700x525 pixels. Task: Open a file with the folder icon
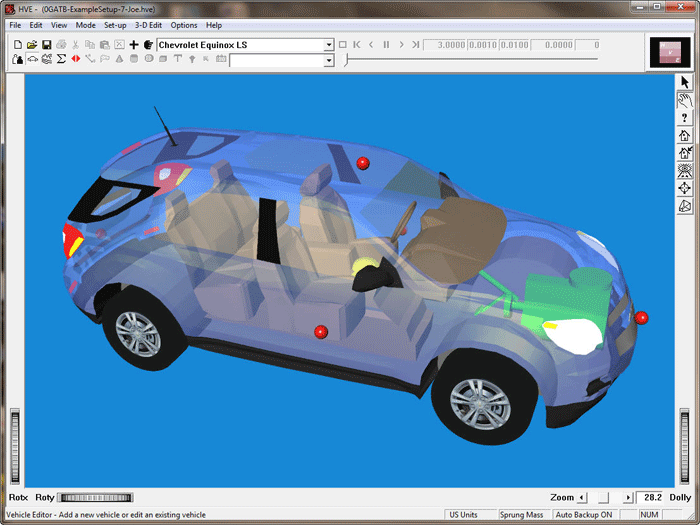click(x=32, y=45)
